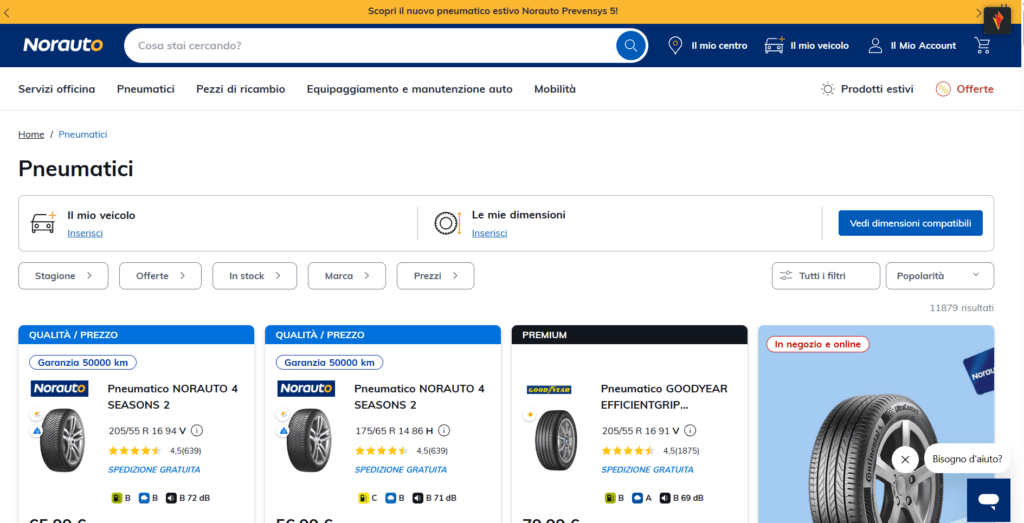Click info icon beside 175/65 R 14 86 H
Image resolution: width=1024 pixels, height=523 pixels.
pyautogui.click(x=444, y=431)
